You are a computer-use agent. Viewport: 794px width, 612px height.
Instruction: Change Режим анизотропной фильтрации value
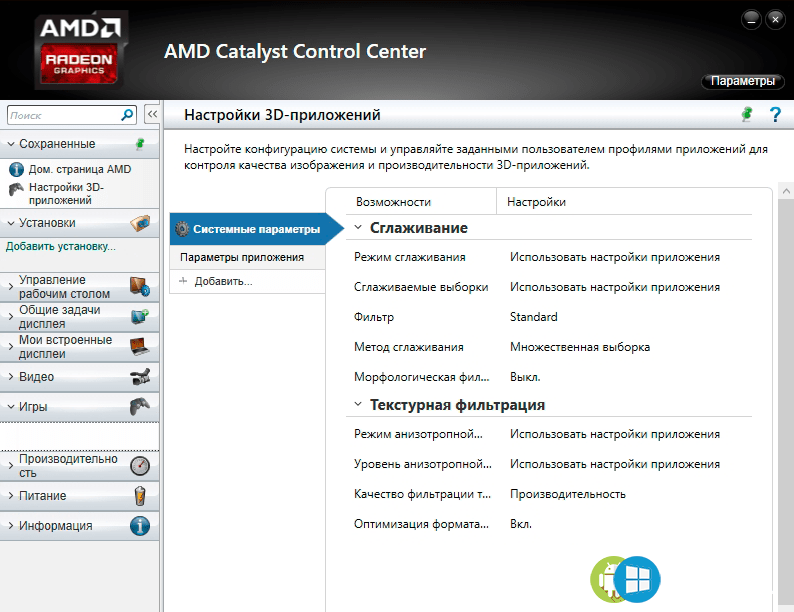tap(615, 434)
